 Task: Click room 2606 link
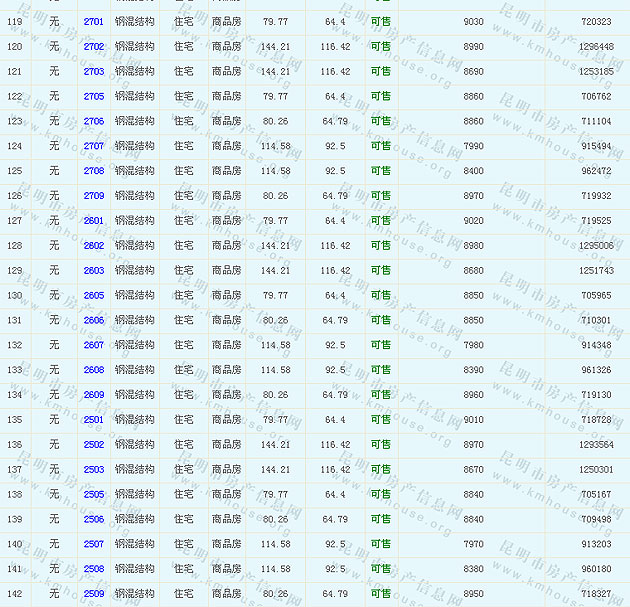pos(93,321)
